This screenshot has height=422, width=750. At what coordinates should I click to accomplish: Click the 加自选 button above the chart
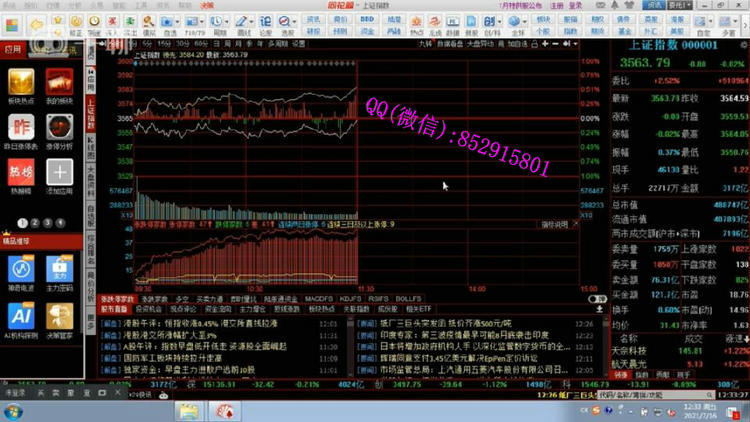(516, 44)
